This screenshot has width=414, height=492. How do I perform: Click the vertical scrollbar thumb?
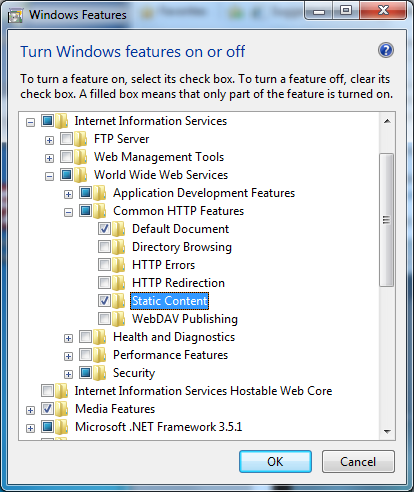coord(387,220)
